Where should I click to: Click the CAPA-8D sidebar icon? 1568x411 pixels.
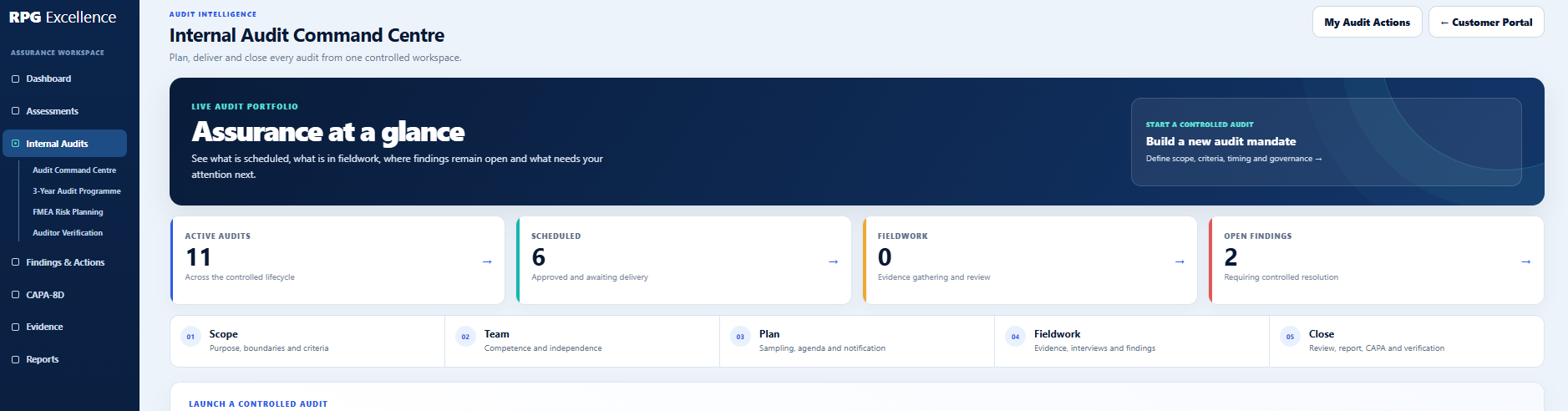(15, 295)
